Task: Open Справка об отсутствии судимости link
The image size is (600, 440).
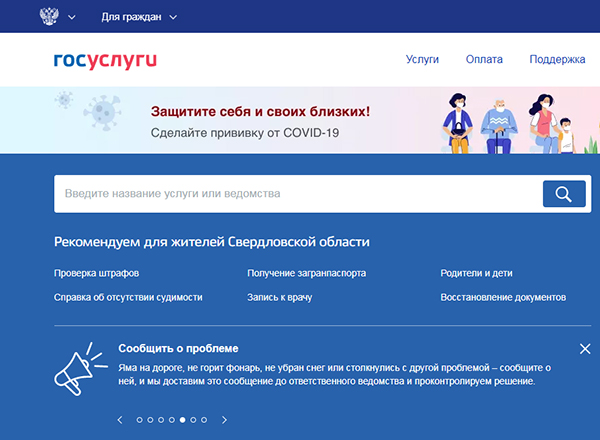Action: [128, 297]
